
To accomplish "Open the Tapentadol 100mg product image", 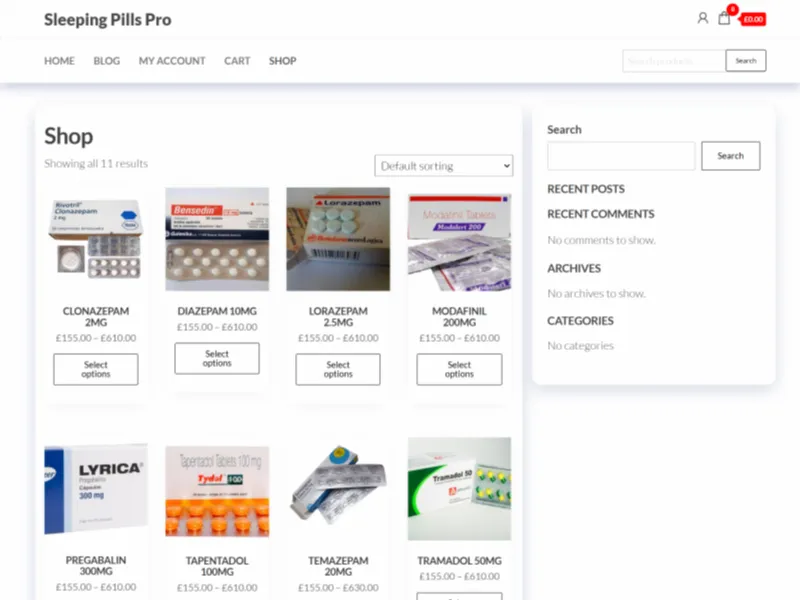I will click(217, 489).
